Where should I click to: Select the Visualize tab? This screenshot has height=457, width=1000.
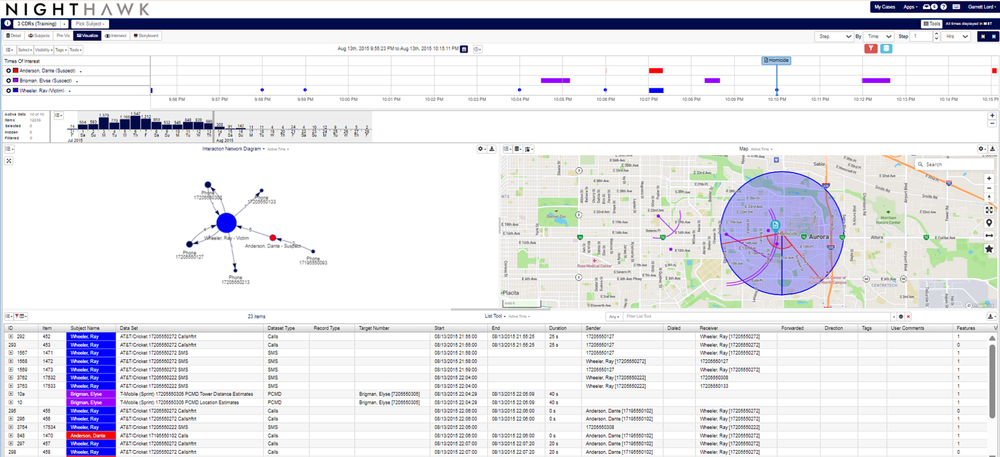[x=86, y=36]
